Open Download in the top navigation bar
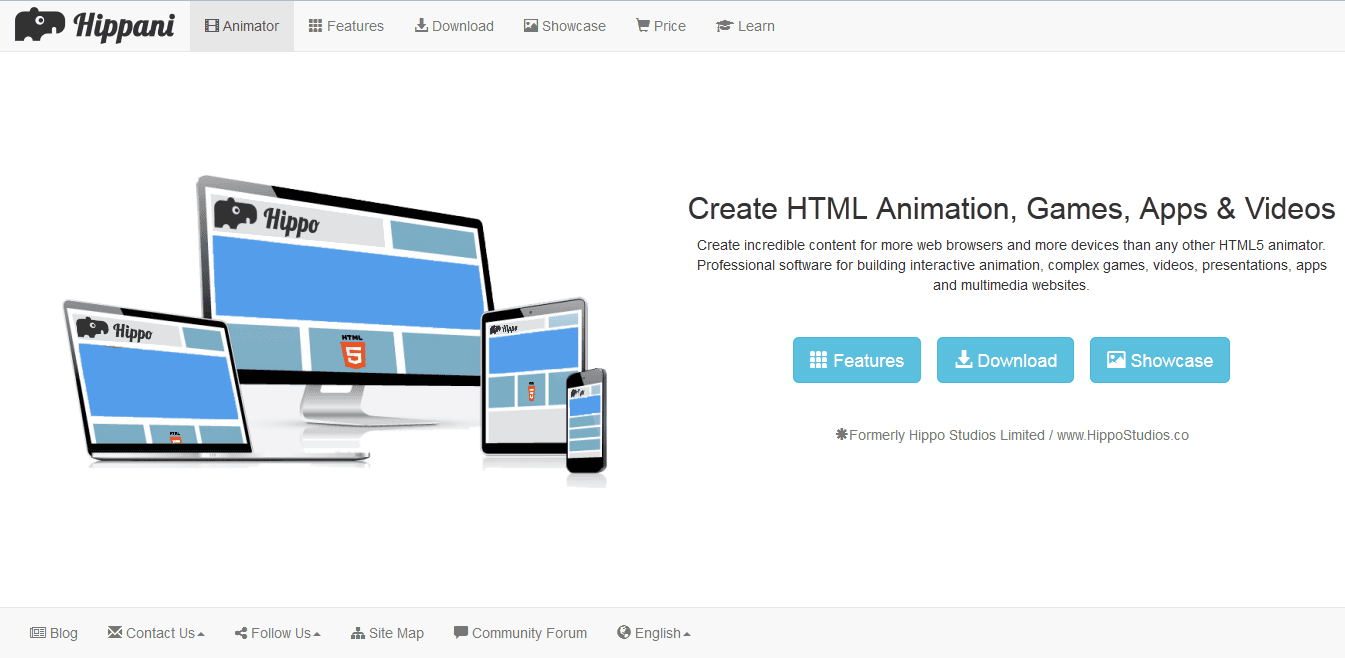Viewport: 1345px width, 658px height. (x=454, y=26)
